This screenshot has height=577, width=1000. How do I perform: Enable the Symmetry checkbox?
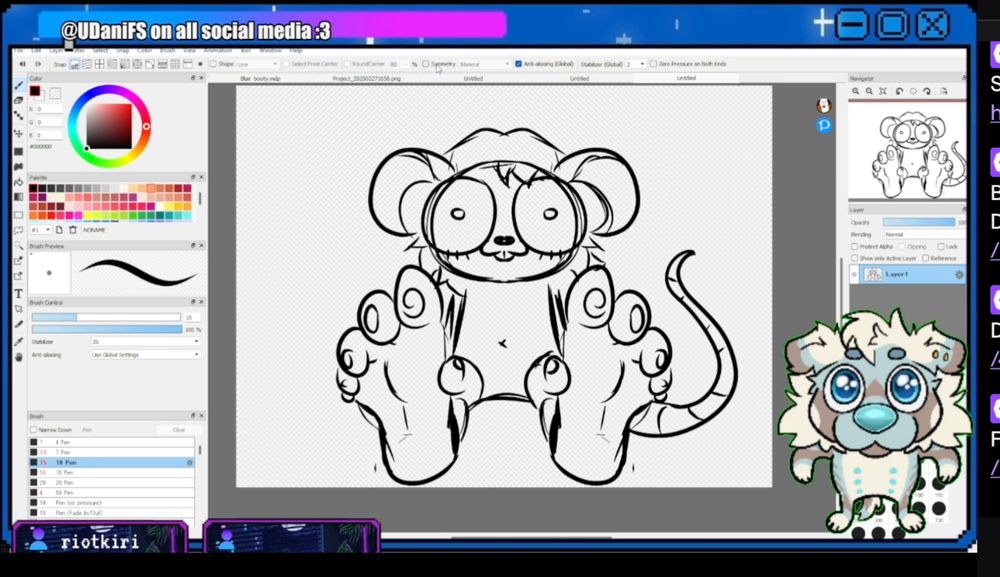pyautogui.click(x=425, y=64)
